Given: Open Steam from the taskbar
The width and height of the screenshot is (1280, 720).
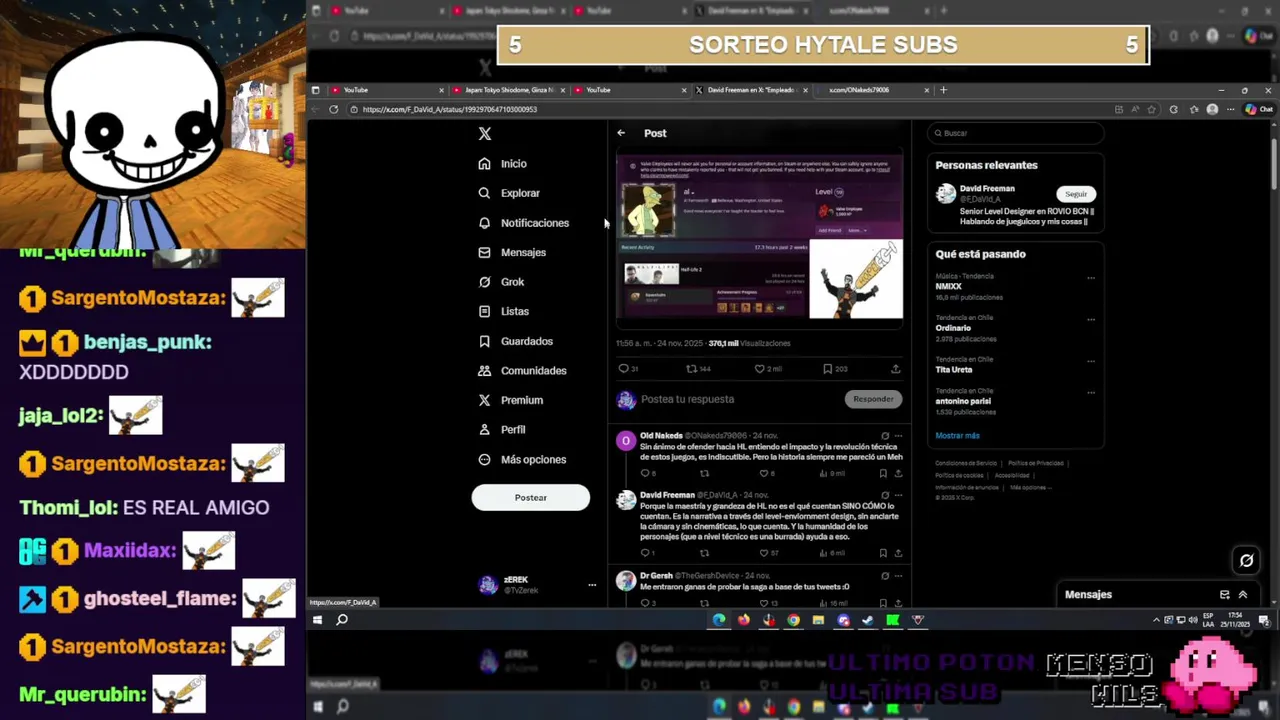Looking at the screenshot, I should click(x=867, y=620).
